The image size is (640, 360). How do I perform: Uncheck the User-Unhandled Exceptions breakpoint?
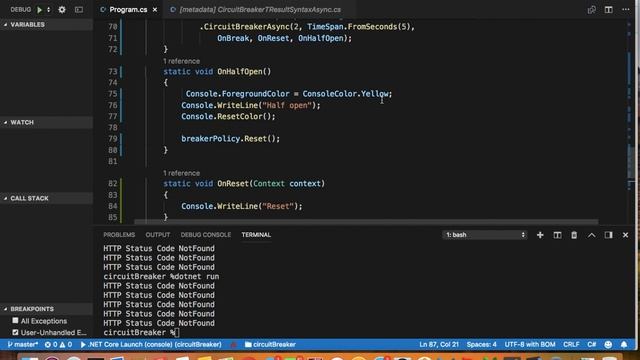point(15,332)
